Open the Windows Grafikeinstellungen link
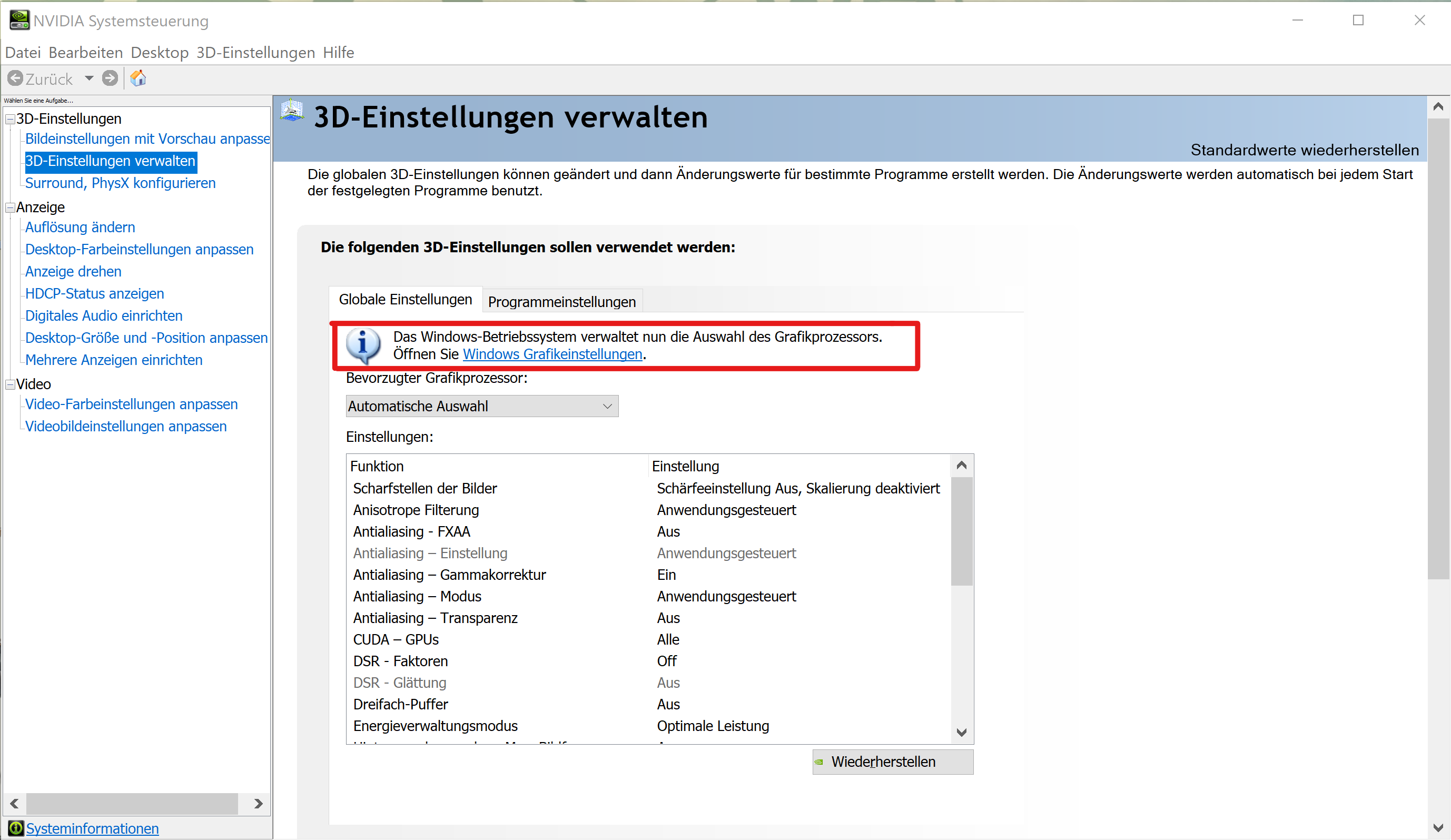Screen dimensions: 1451x840 (552, 354)
